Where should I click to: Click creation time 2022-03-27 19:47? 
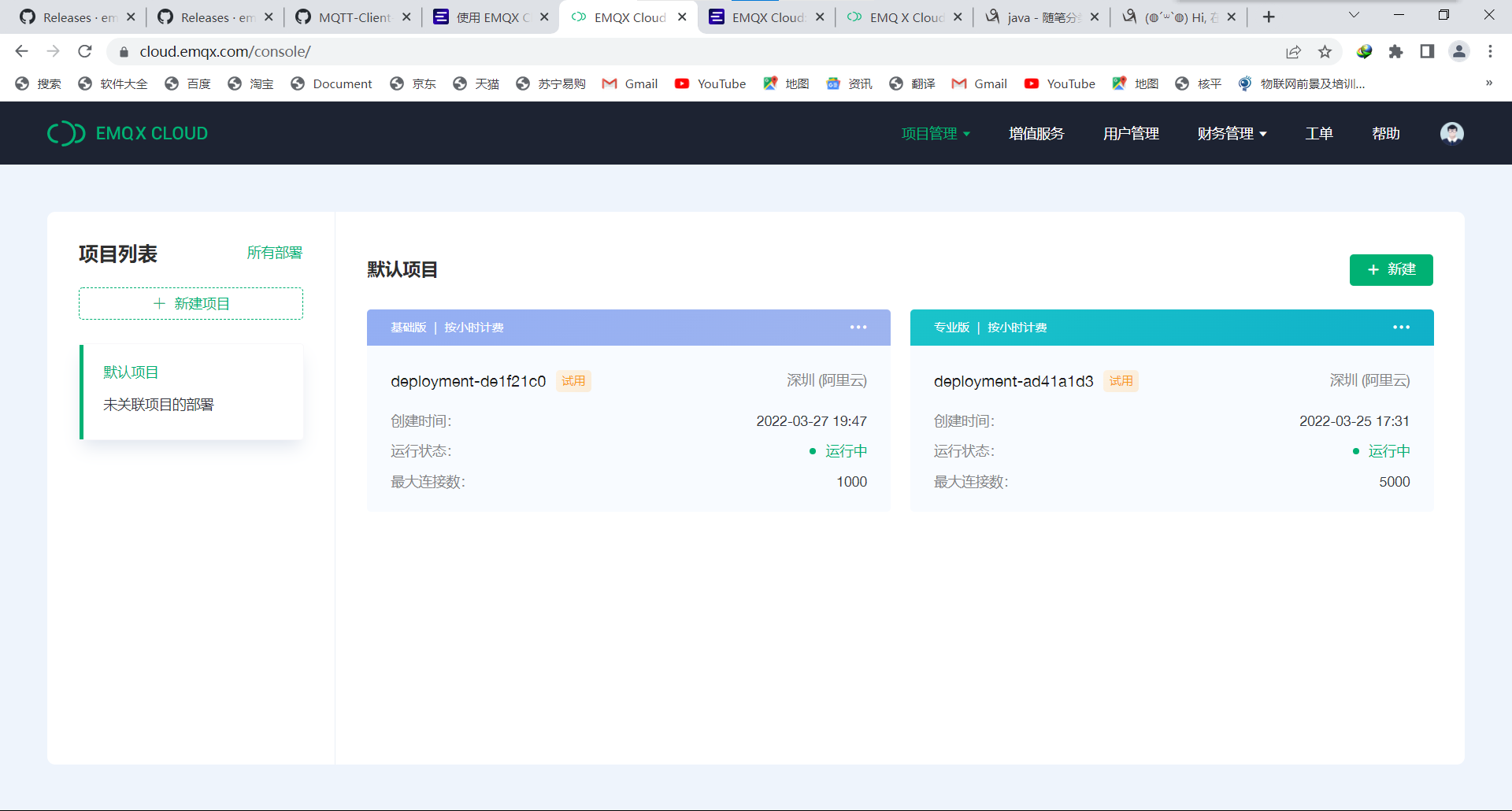click(x=812, y=421)
